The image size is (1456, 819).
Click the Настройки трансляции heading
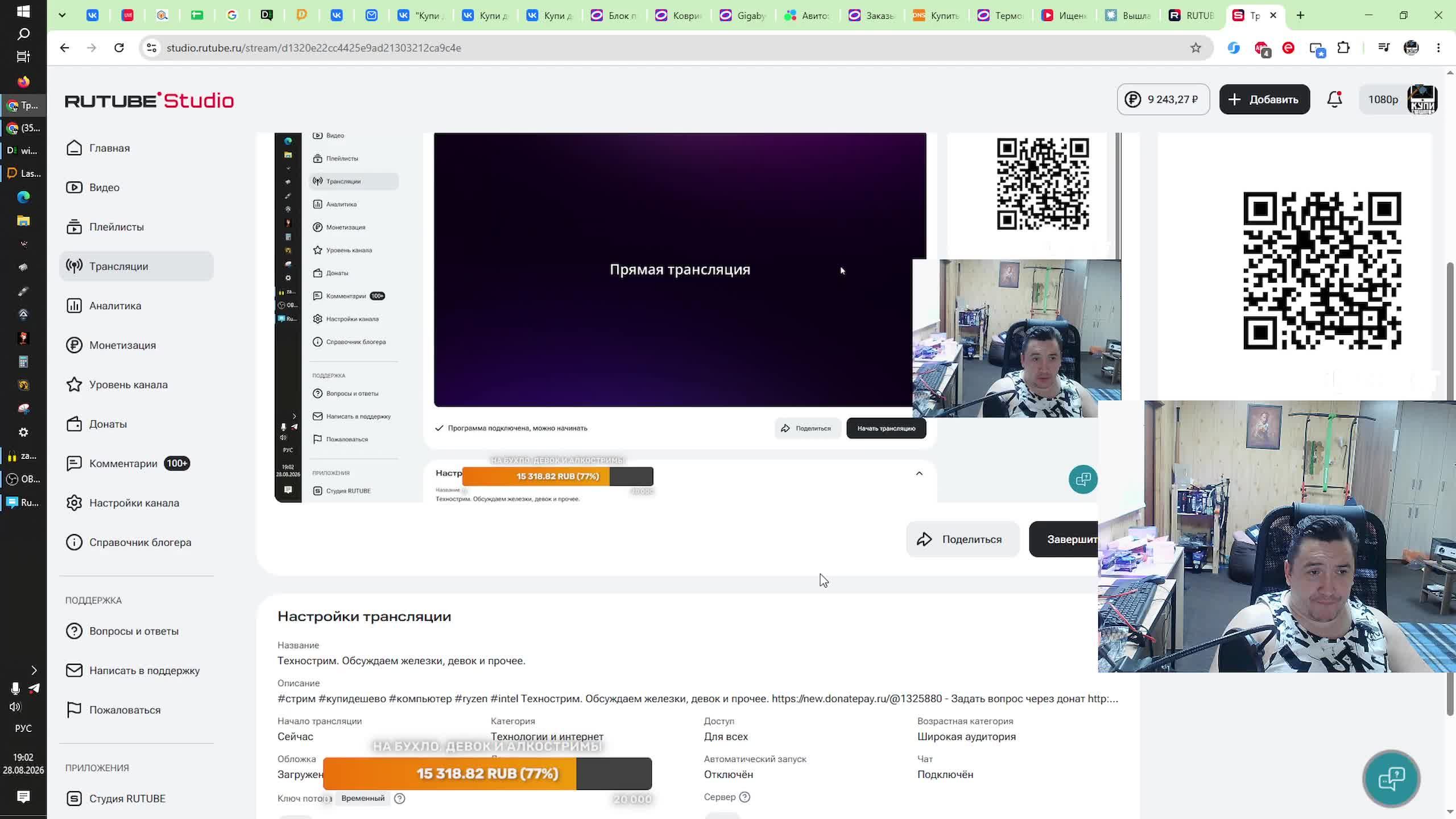tap(364, 617)
